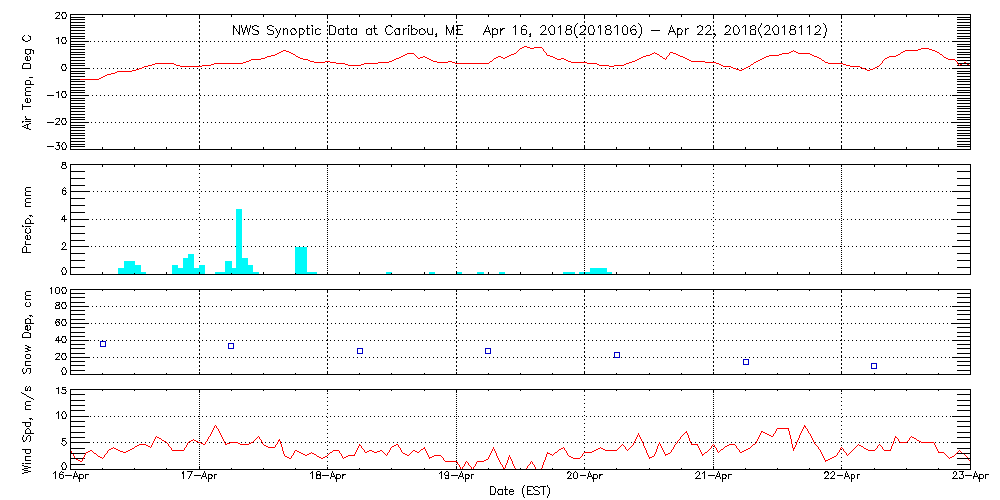Click the 'Date (EST)' x-axis label
The height and width of the screenshot is (500, 1000).
tap(522, 491)
